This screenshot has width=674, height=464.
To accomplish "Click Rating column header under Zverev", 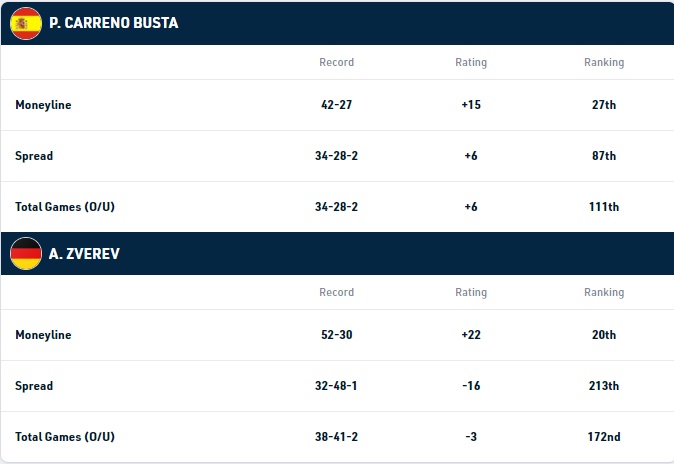I will pyautogui.click(x=471, y=292).
